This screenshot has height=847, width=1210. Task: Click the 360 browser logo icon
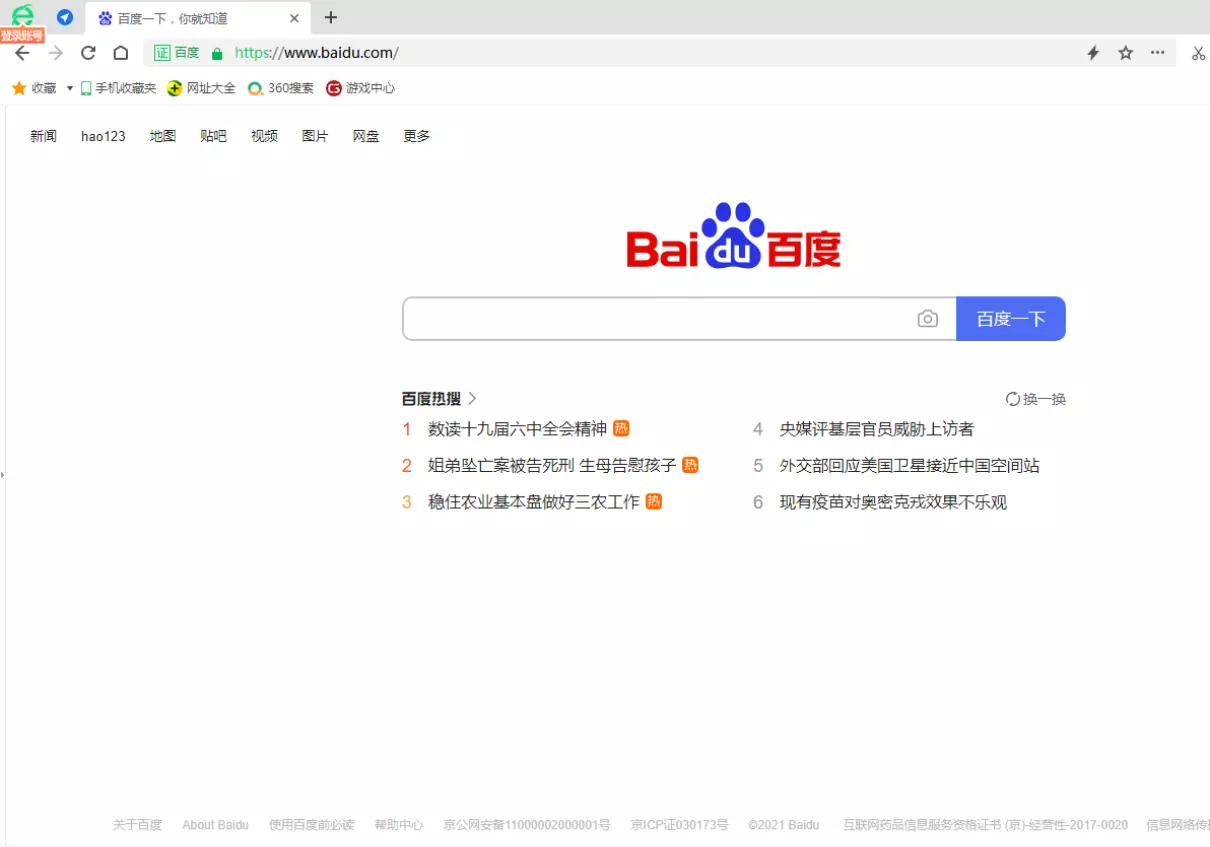(22, 15)
